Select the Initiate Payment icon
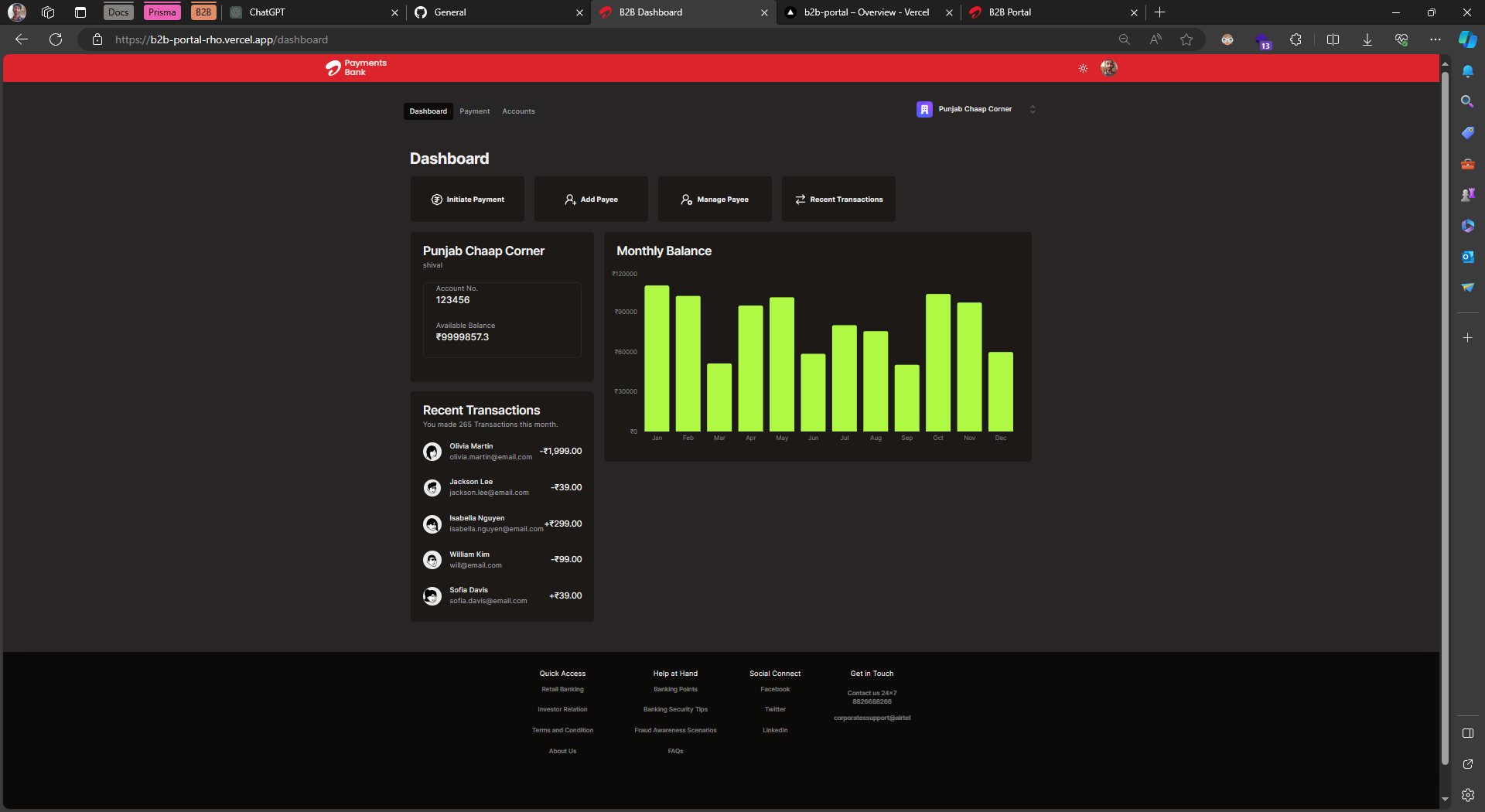Screen dimensions: 1485x812 [437, 199]
